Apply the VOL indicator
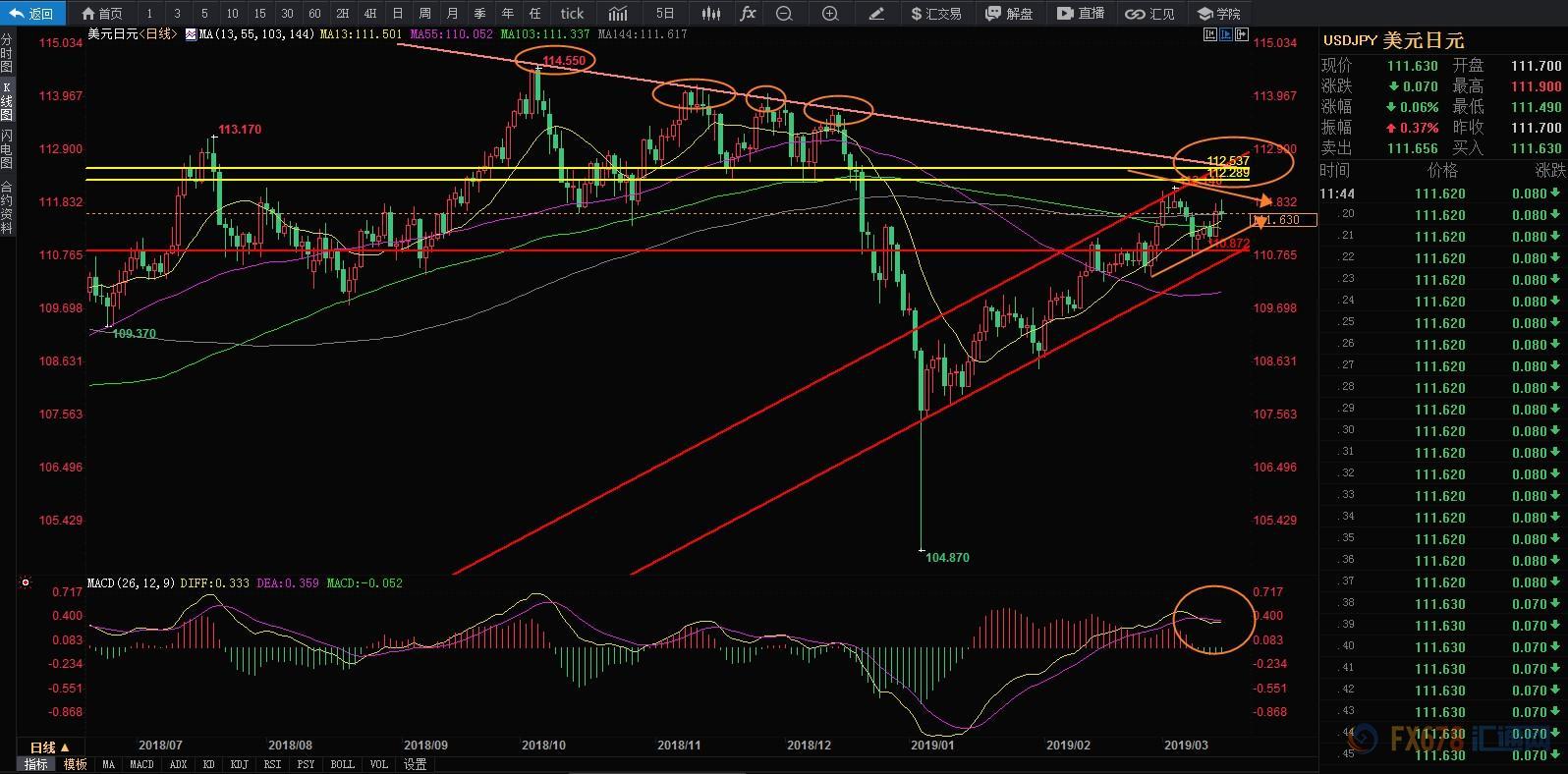This screenshot has width=1568, height=774. [x=378, y=764]
